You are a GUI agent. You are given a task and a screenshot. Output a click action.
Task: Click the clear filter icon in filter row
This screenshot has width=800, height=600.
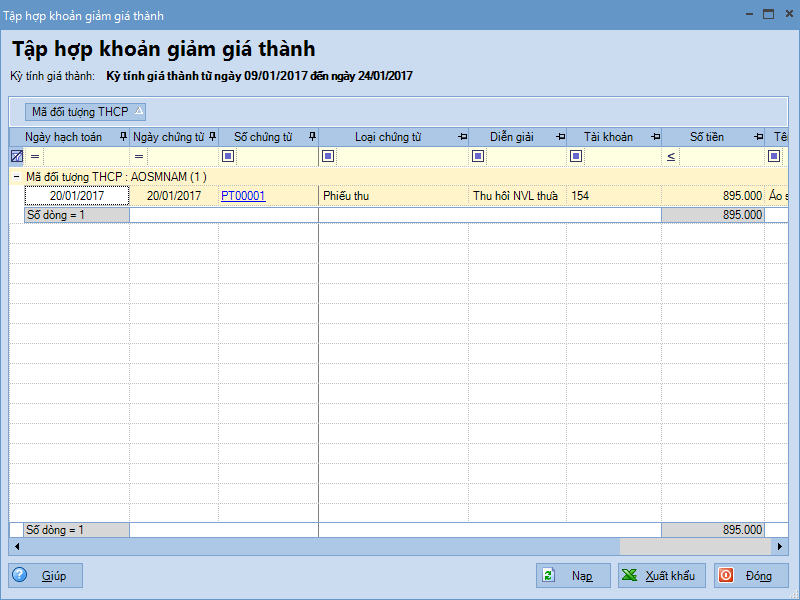pyautogui.click(x=17, y=156)
